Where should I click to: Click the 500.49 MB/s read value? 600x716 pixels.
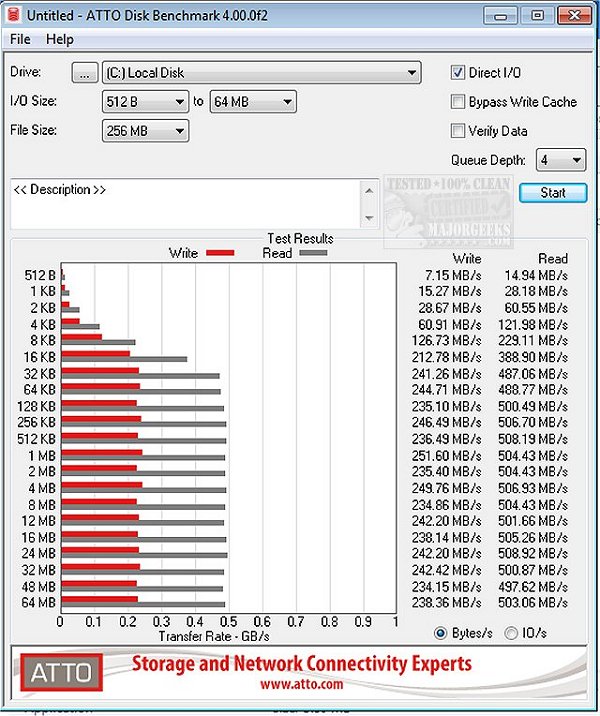(x=533, y=406)
